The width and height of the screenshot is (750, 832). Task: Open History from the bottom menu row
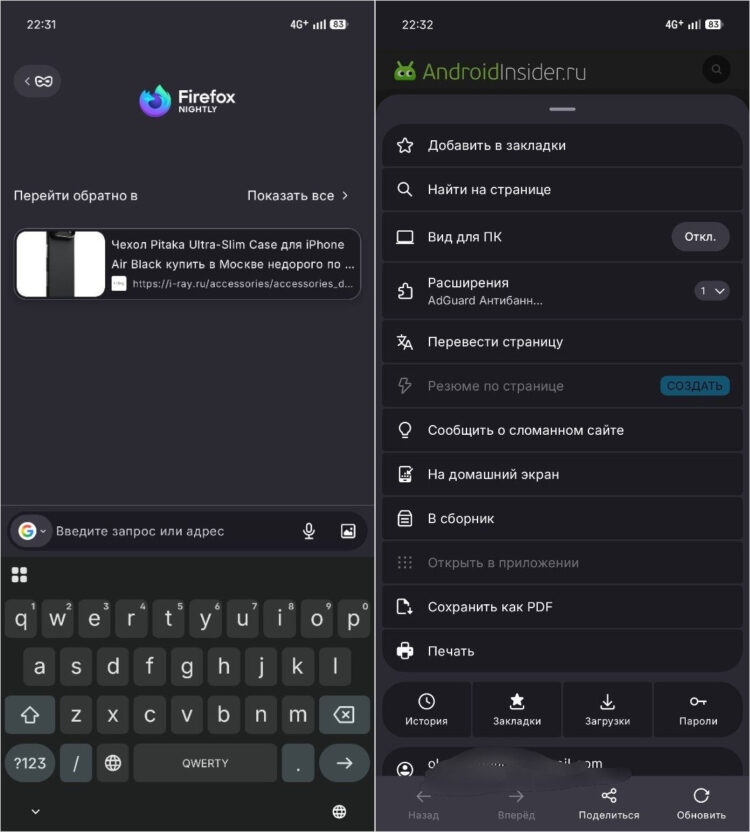coord(426,709)
